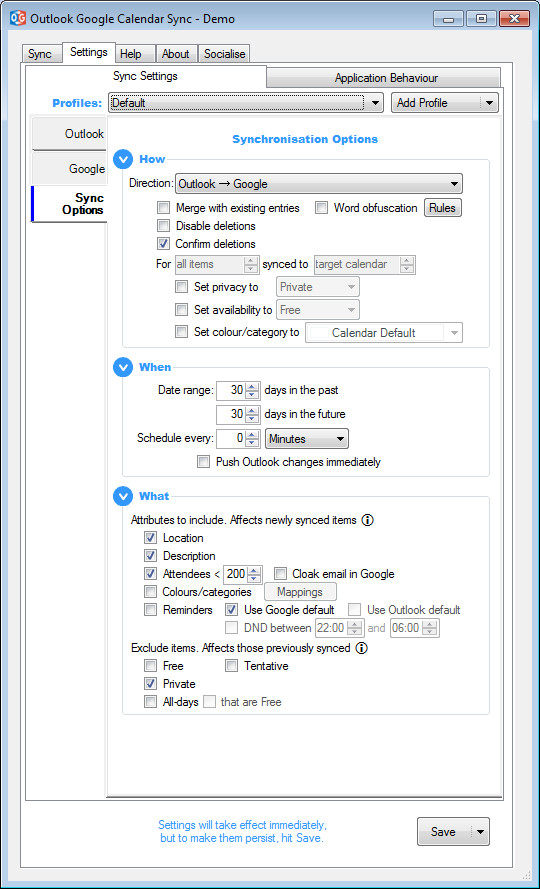Viewport: 540px width, 889px height.
Task: Open the About tab
Action: (x=176, y=54)
